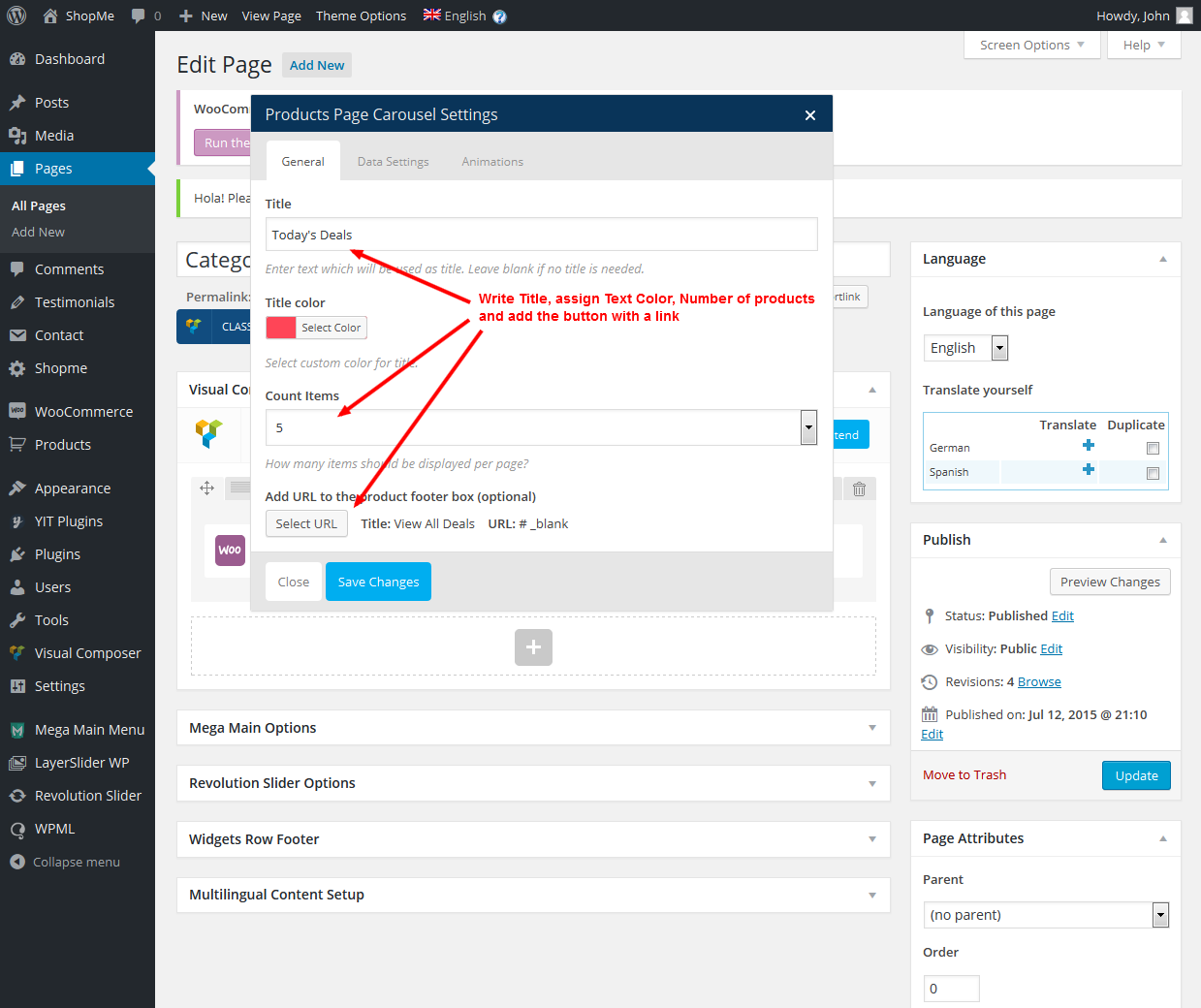Click the large plus add-element button

tap(533, 647)
